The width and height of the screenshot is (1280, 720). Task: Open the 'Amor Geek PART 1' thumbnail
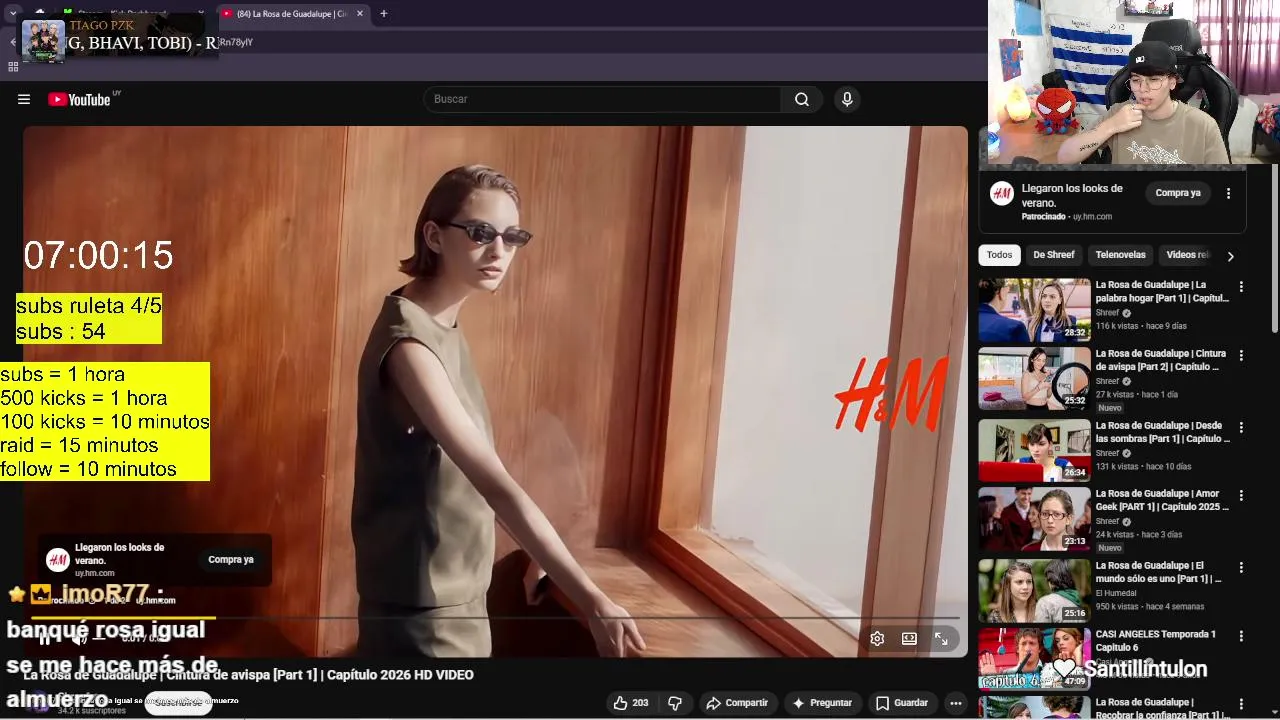pos(1034,519)
